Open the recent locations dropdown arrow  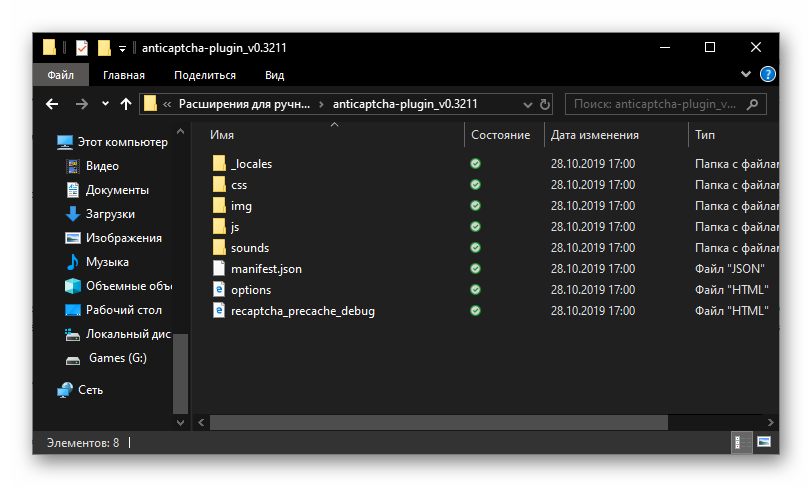coord(105,104)
